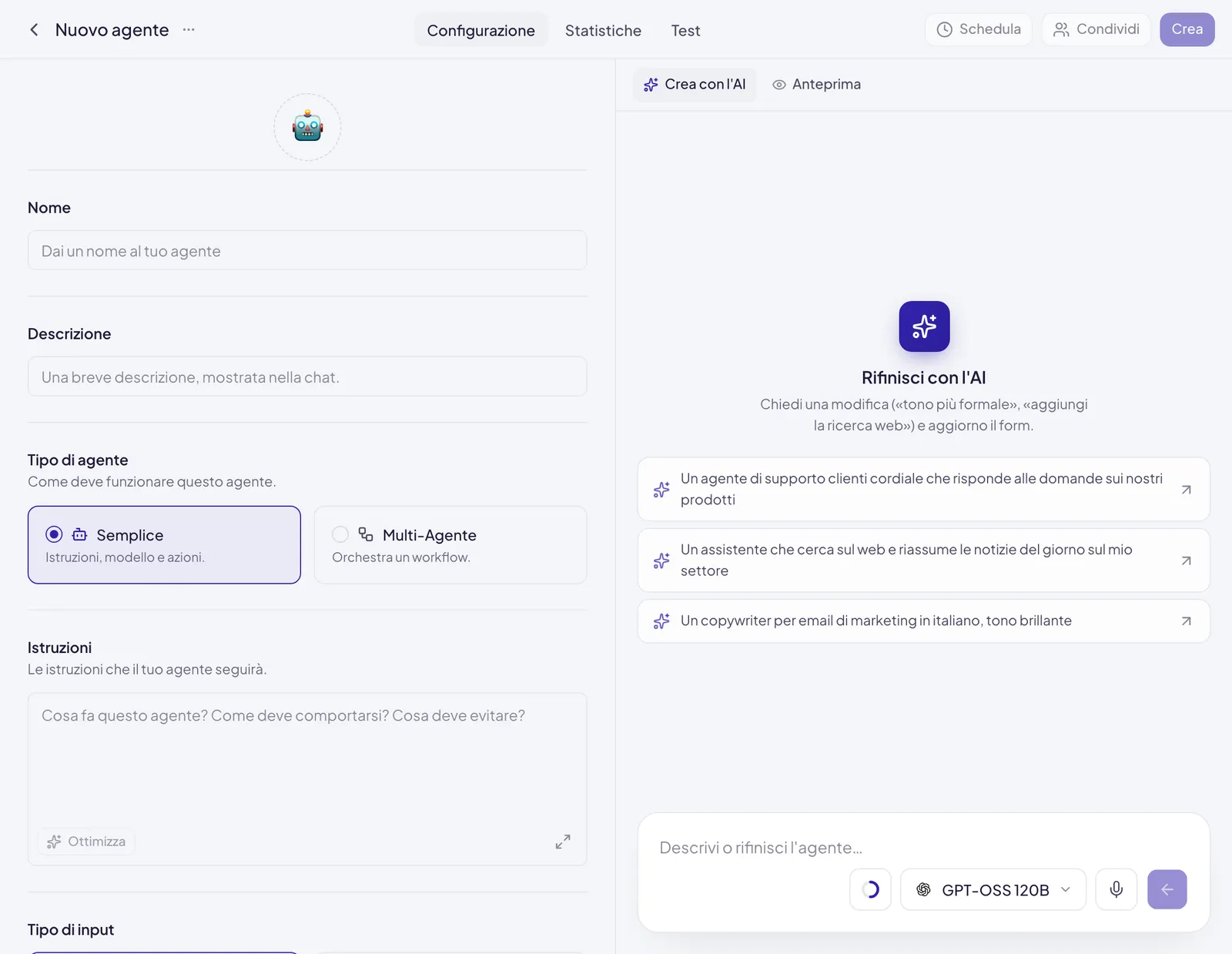Open the Test tab
The height and width of the screenshot is (954, 1232).
685,30
